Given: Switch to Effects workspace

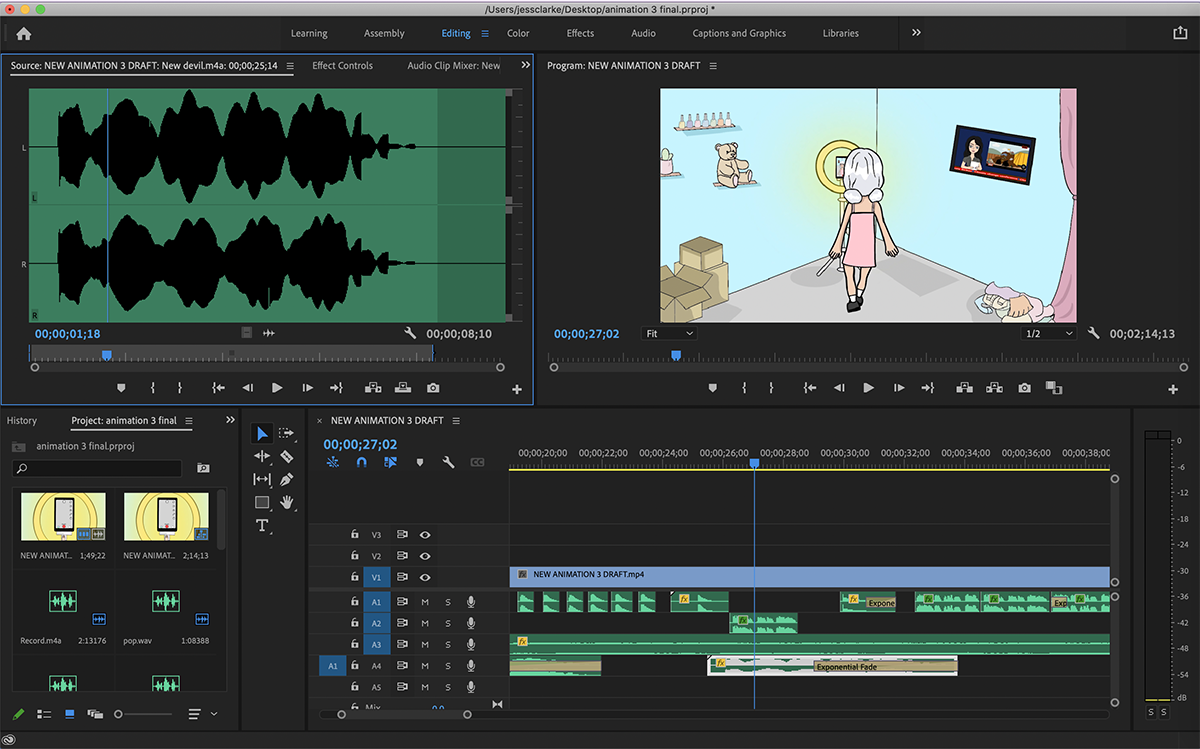Looking at the screenshot, I should [580, 33].
